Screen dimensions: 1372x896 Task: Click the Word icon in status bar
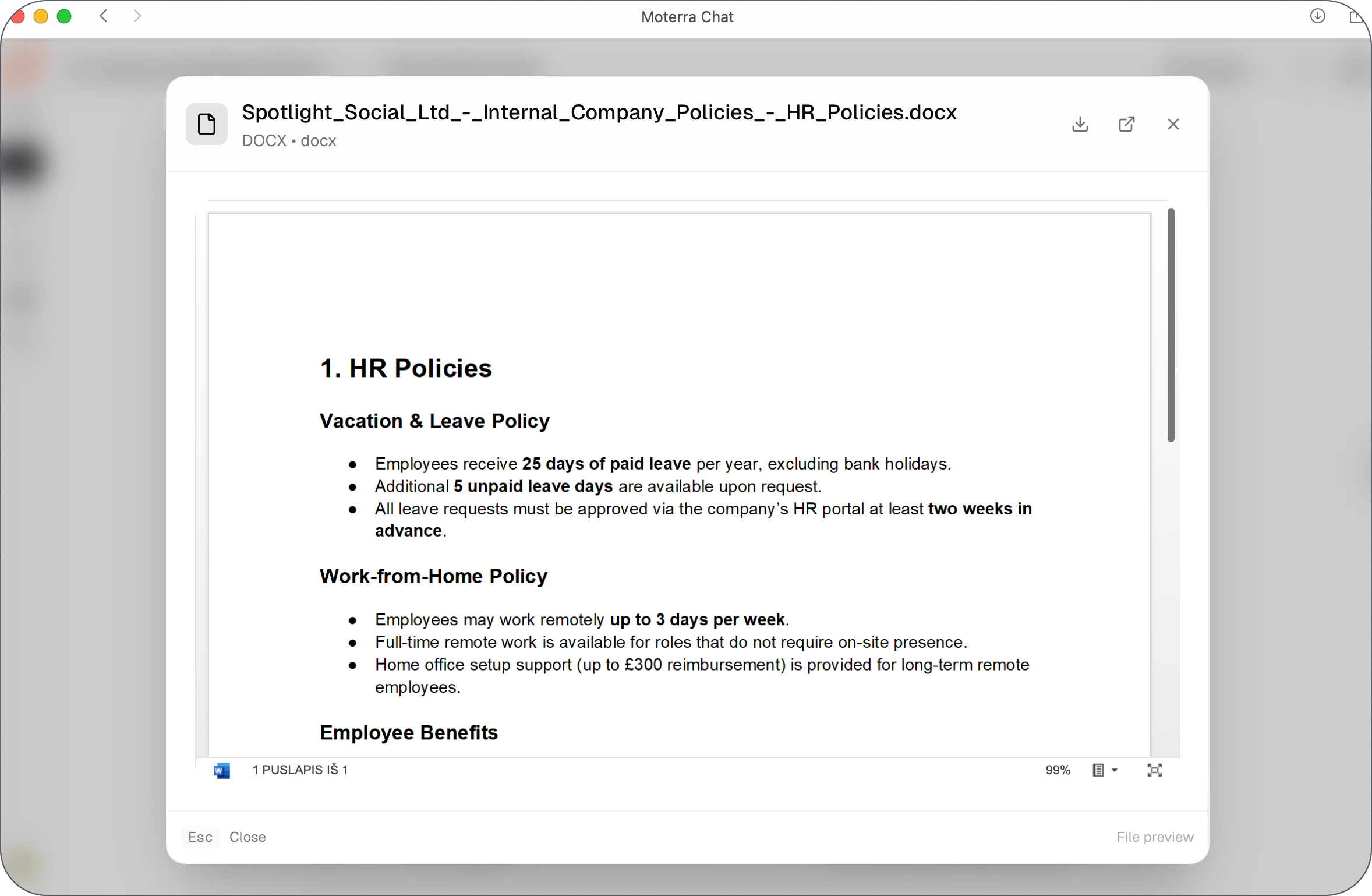tap(222, 770)
